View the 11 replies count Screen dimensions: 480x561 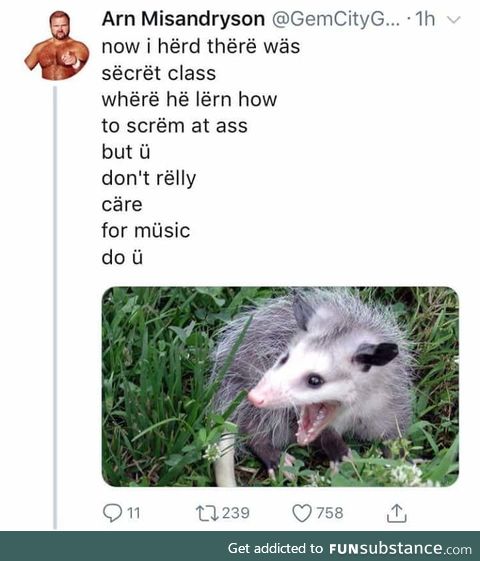click(x=133, y=513)
